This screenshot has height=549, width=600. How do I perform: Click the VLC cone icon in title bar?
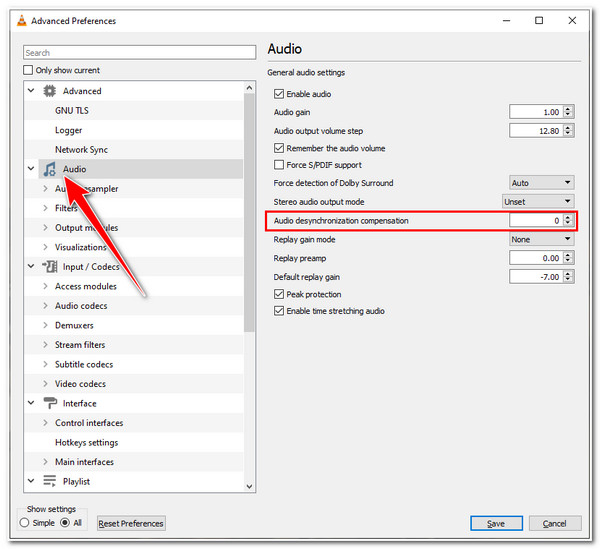click(22, 21)
